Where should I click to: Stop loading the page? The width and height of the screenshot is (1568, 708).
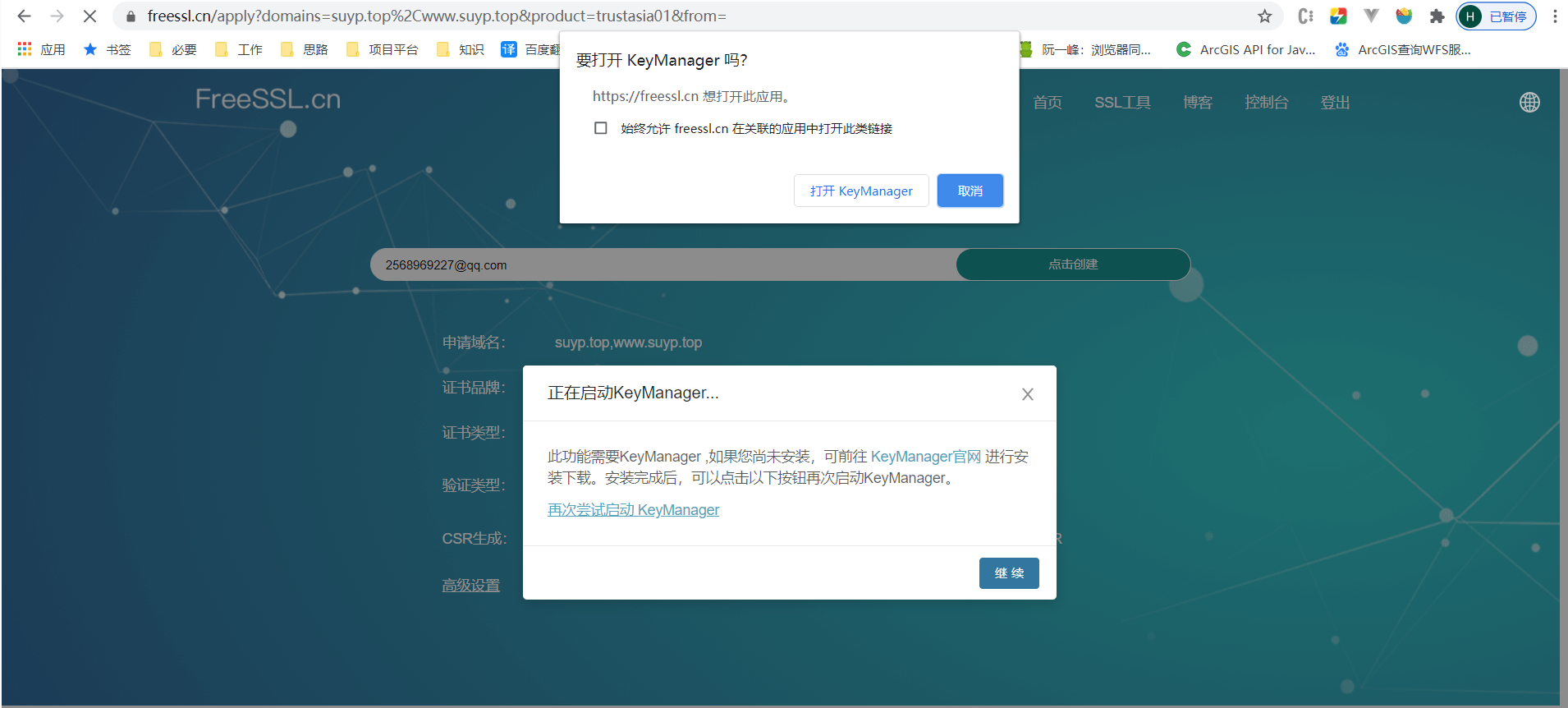tap(89, 16)
